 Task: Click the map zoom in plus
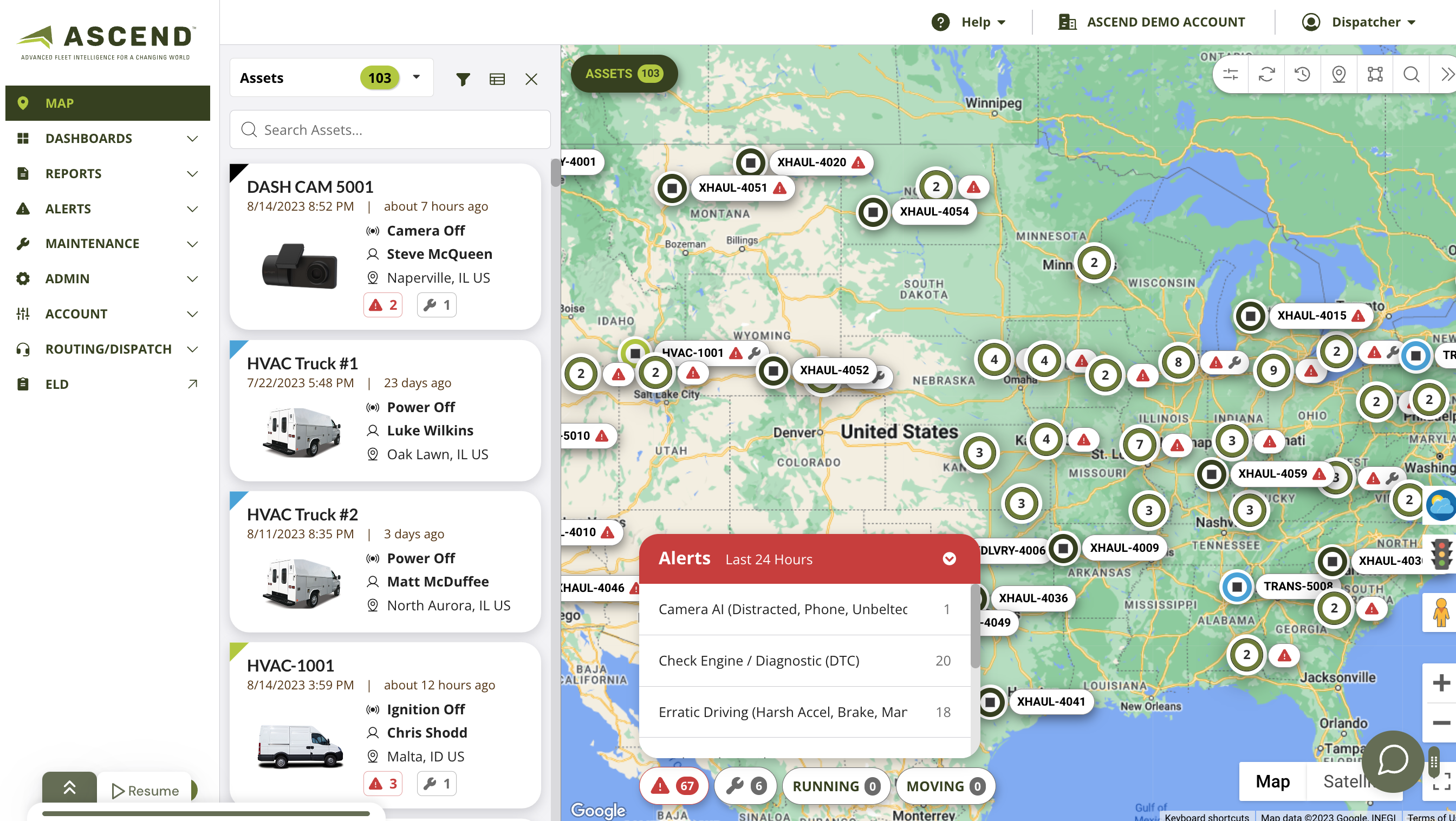tap(1441, 682)
